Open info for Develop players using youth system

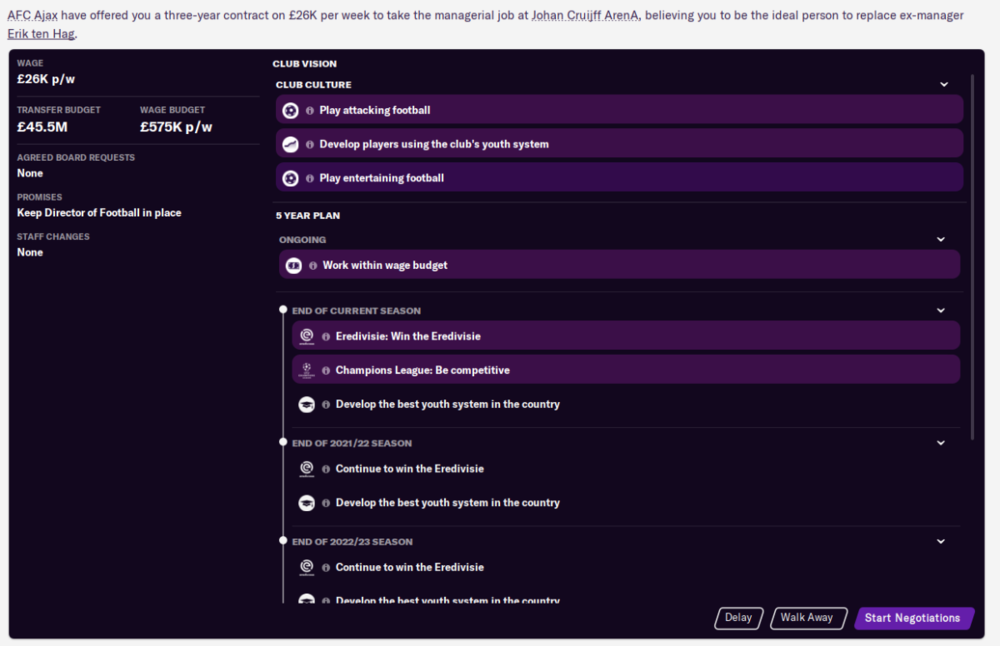click(310, 144)
